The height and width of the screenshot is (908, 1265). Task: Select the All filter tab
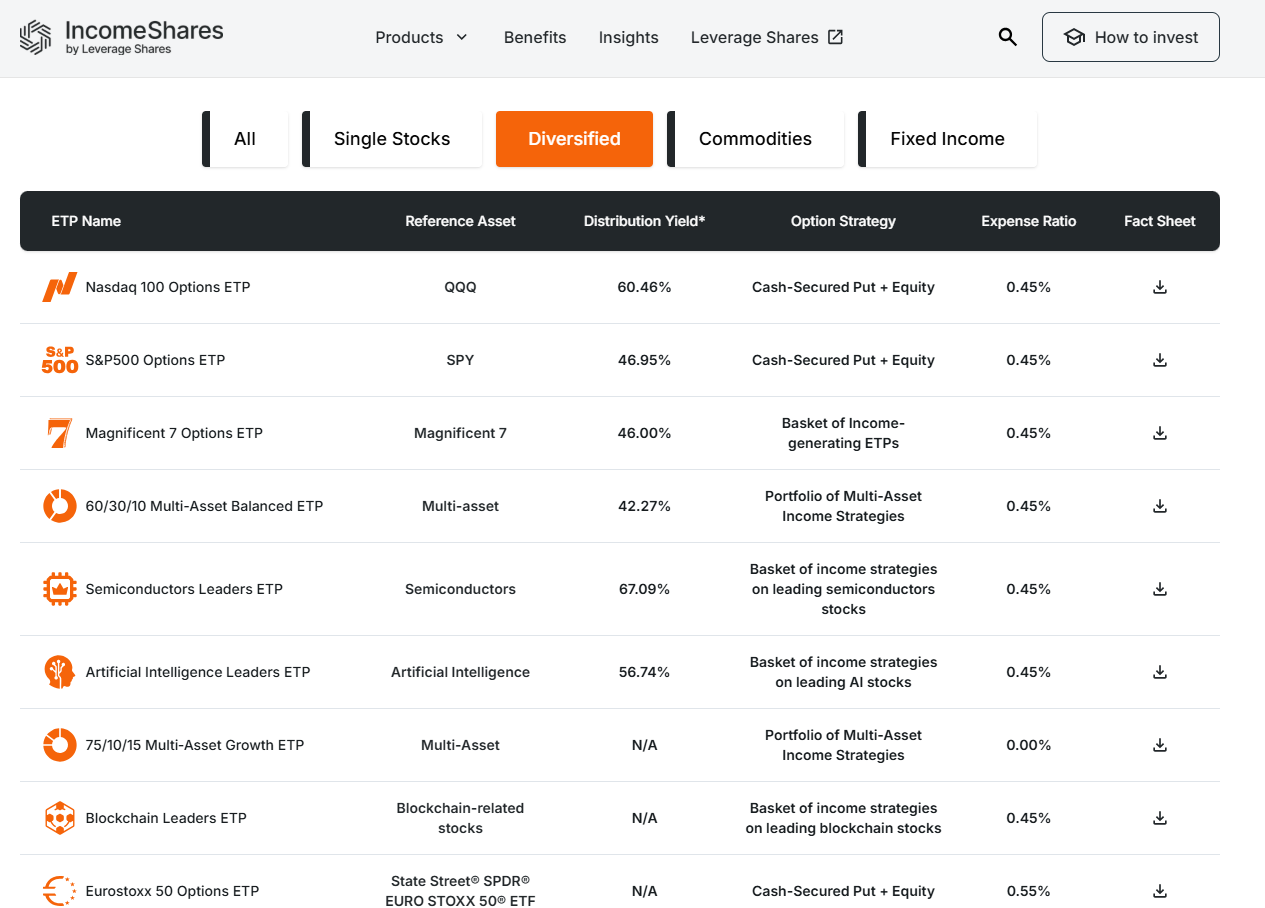pos(245,139)
